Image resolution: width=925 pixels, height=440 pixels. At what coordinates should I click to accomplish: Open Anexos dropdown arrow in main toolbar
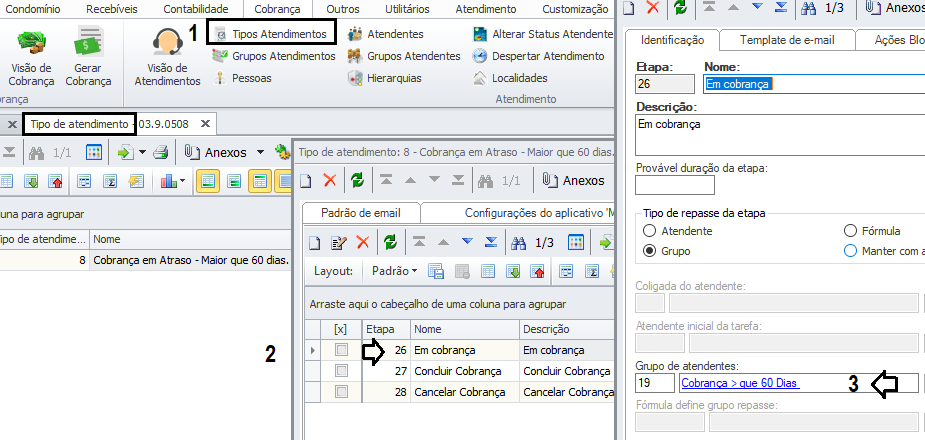coord(261,153)
